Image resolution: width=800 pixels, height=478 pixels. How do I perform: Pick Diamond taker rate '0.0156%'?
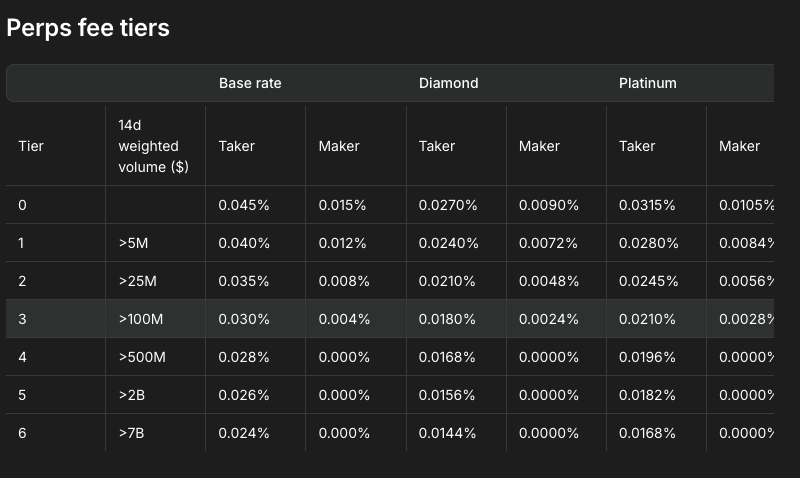[x=447, y=395]
